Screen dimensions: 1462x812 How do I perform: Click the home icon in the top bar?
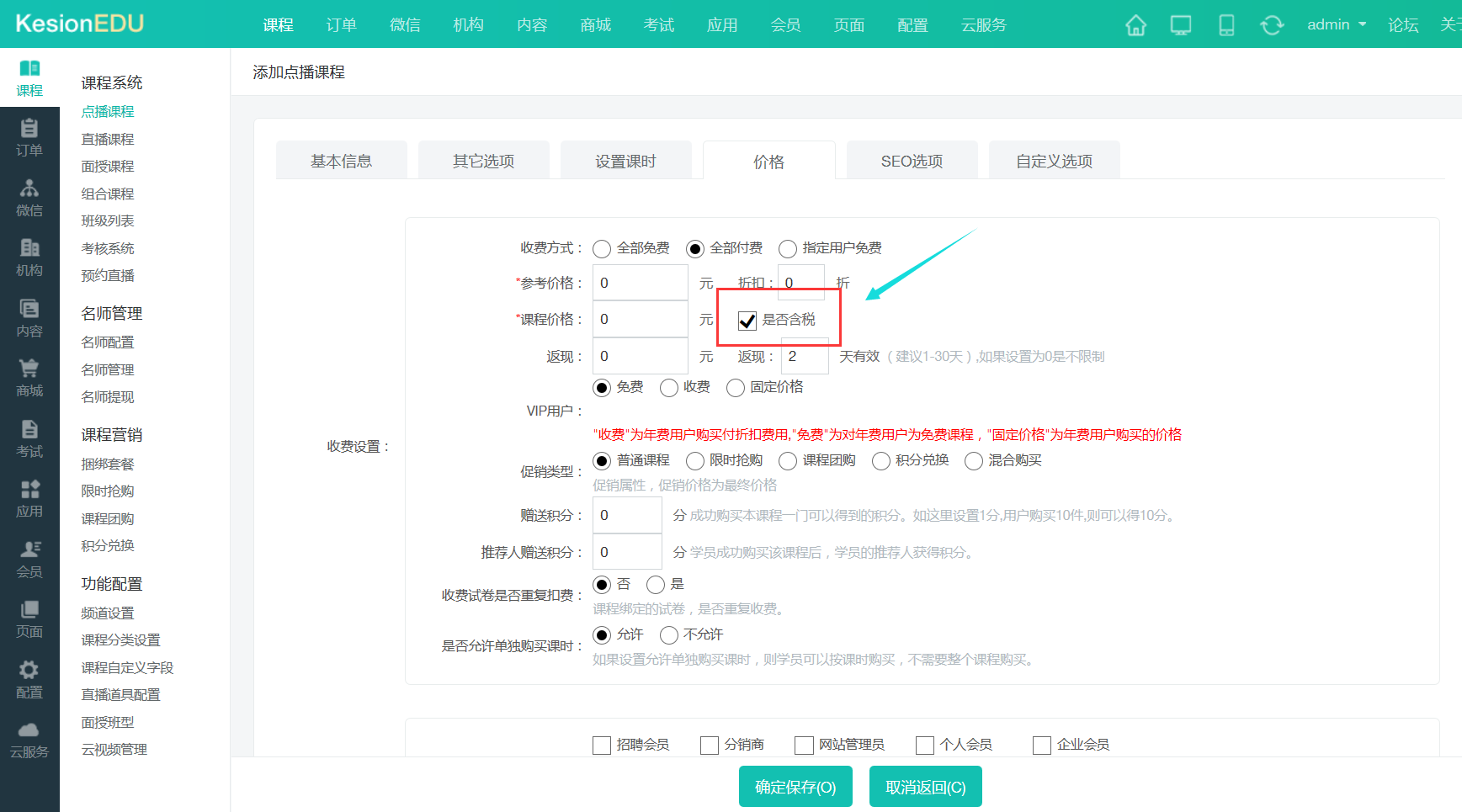pyautogui.click(x=1135, y=25)
